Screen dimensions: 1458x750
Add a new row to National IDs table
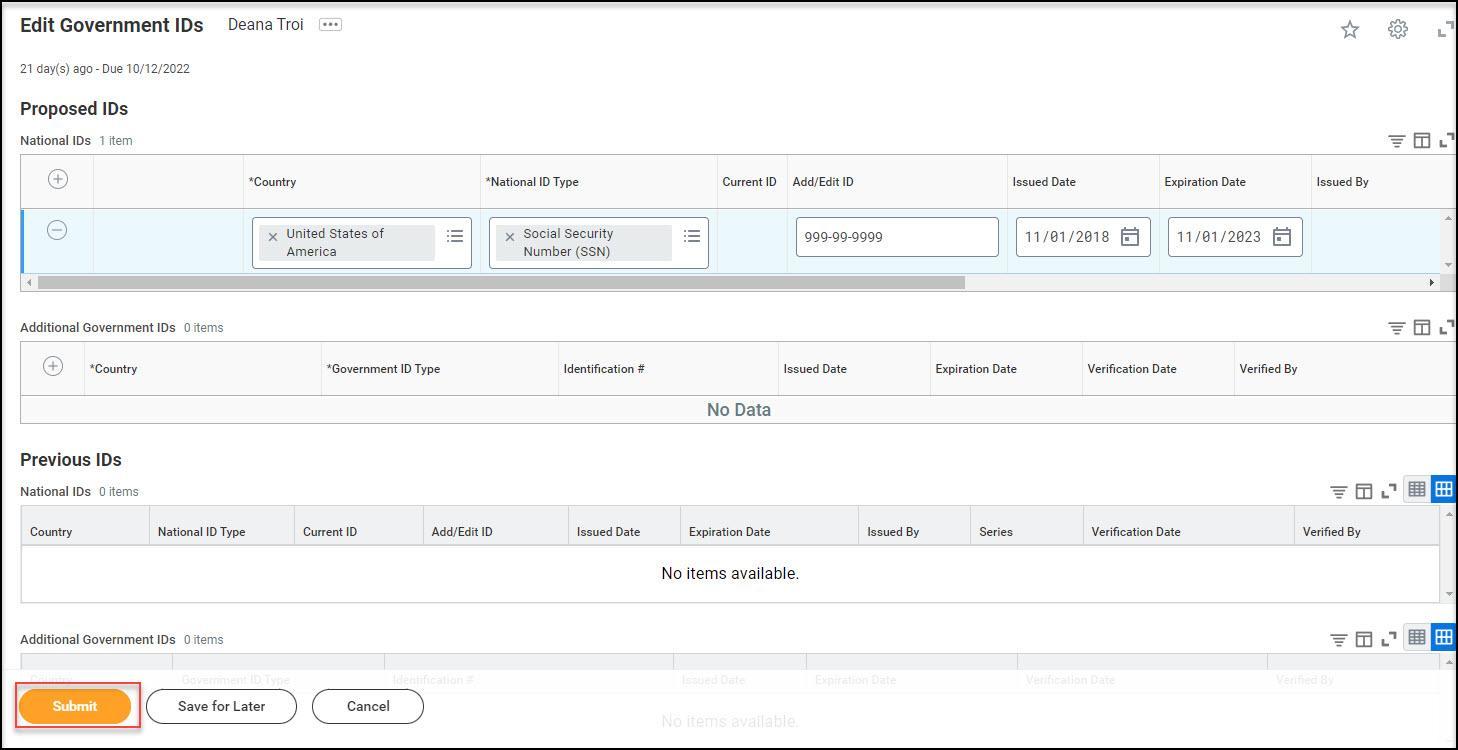58,179
